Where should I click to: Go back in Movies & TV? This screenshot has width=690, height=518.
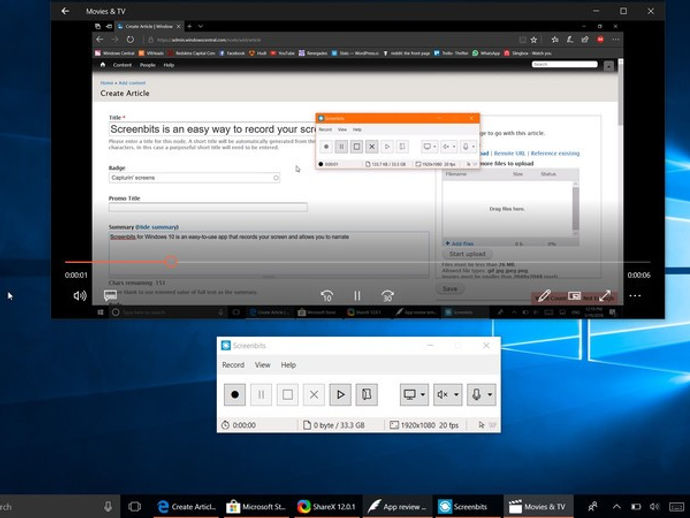(x=65, y=11)
